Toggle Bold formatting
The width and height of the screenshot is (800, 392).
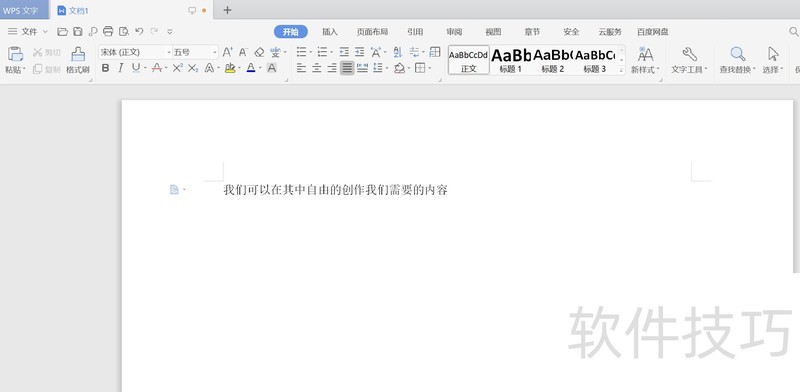[x=105, y=67]
